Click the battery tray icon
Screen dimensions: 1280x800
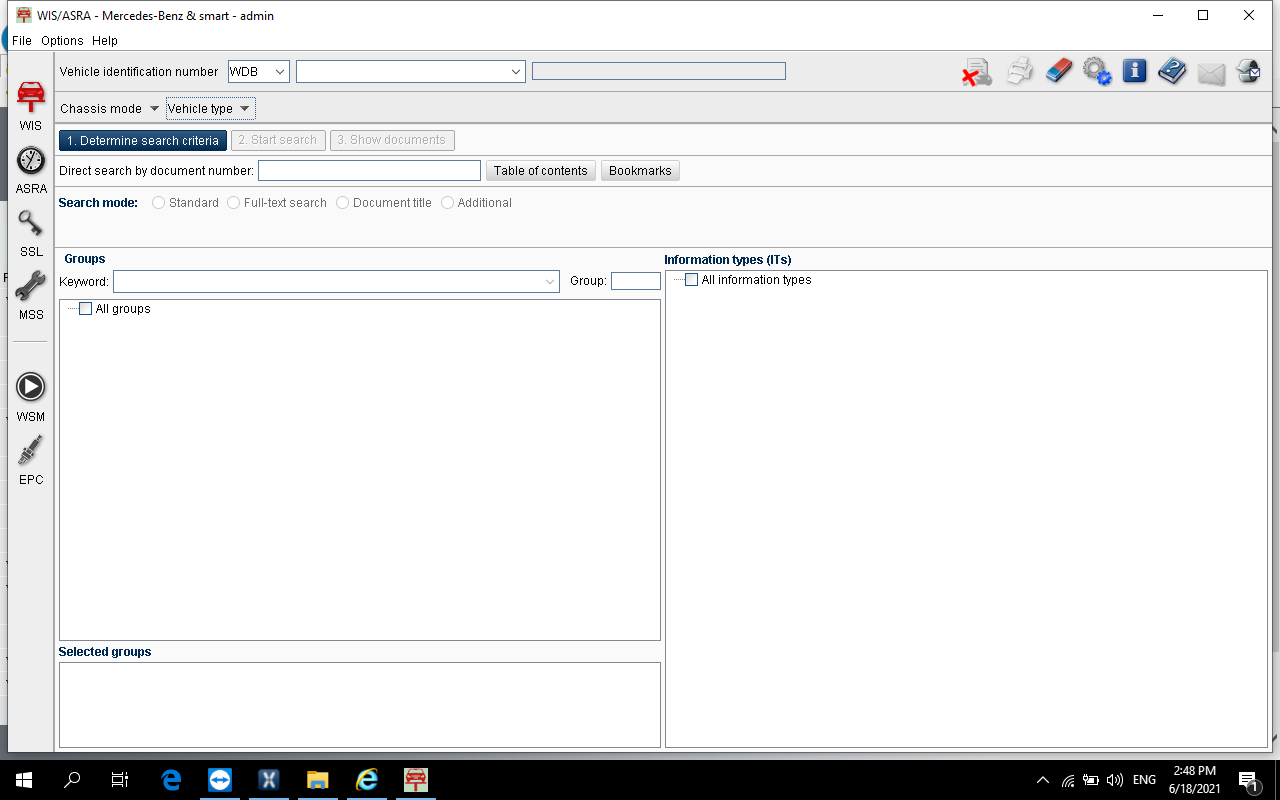tap(1091, 780)
